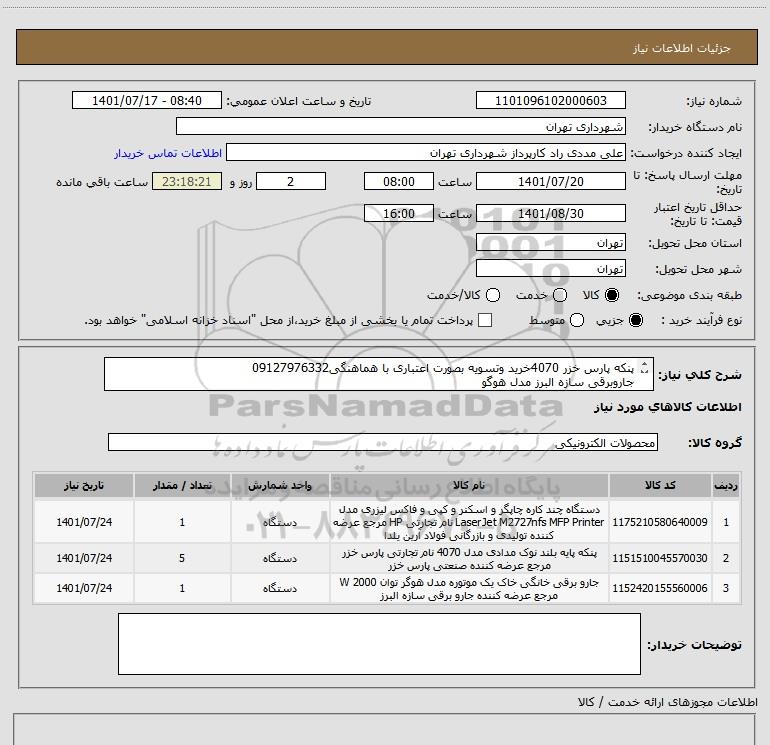770x745 pixels.
Task: Click the need date 1401/07/24 in row 3
Action: pyautogui.click(x=84, y=588)
